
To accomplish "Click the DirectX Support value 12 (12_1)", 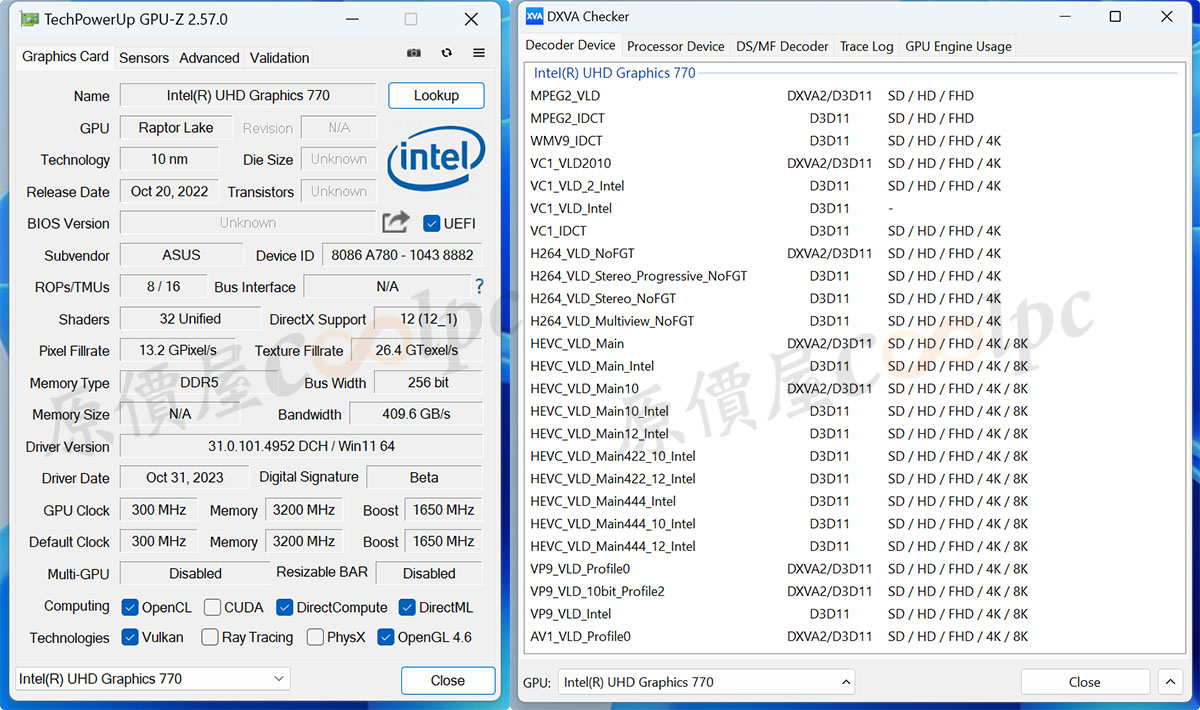I will 429,319.
